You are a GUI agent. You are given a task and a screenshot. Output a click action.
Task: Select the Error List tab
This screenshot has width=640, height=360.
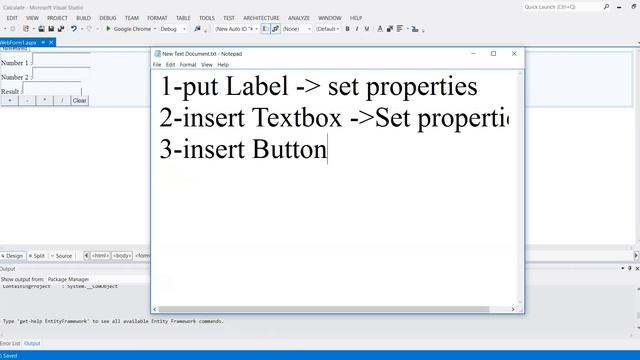point(10,343)
